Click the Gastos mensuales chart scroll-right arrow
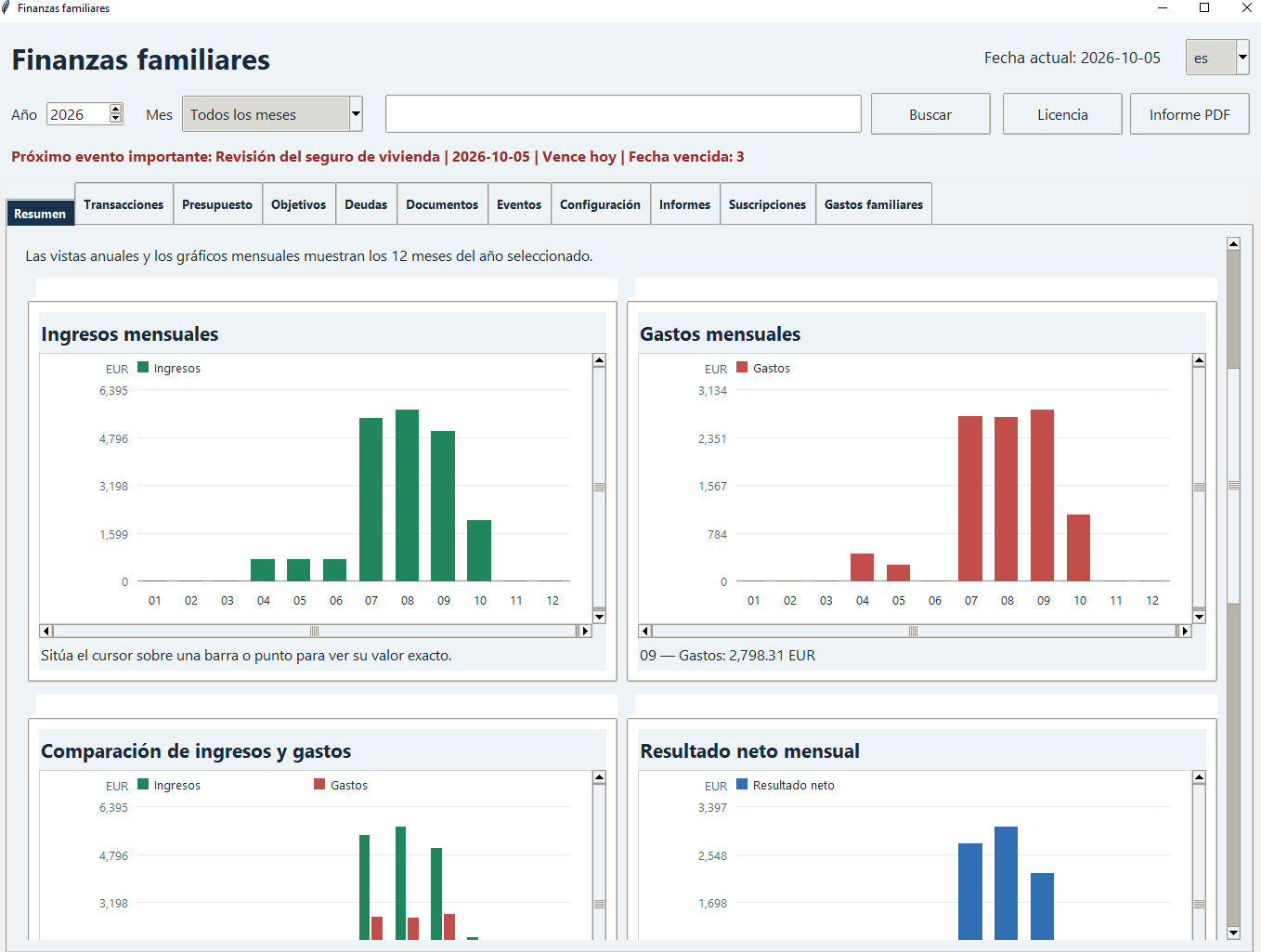Screen dimensions: 1261x952 1184,631
